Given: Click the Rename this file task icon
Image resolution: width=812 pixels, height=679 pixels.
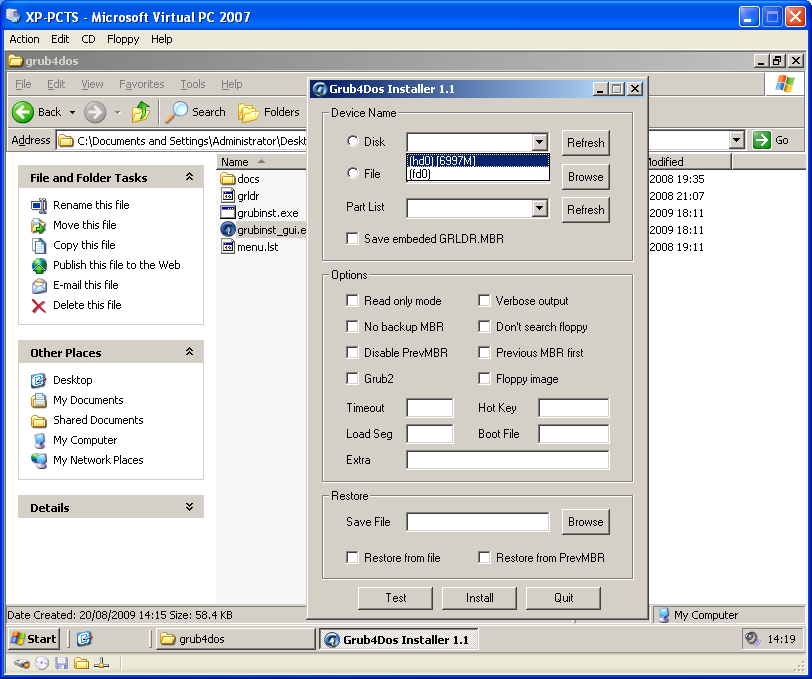Looking at the screenshot, I should click(x=39, y=205).
